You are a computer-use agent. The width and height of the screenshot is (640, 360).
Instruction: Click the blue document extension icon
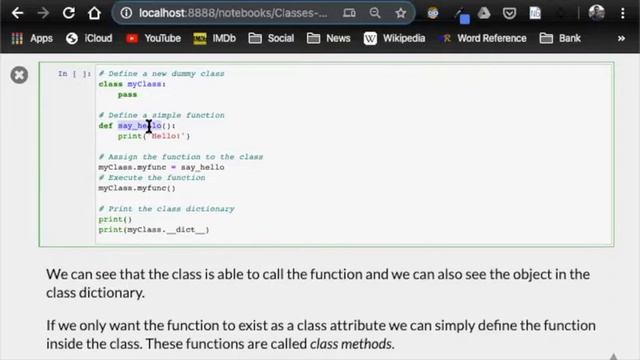click(535, 13)
